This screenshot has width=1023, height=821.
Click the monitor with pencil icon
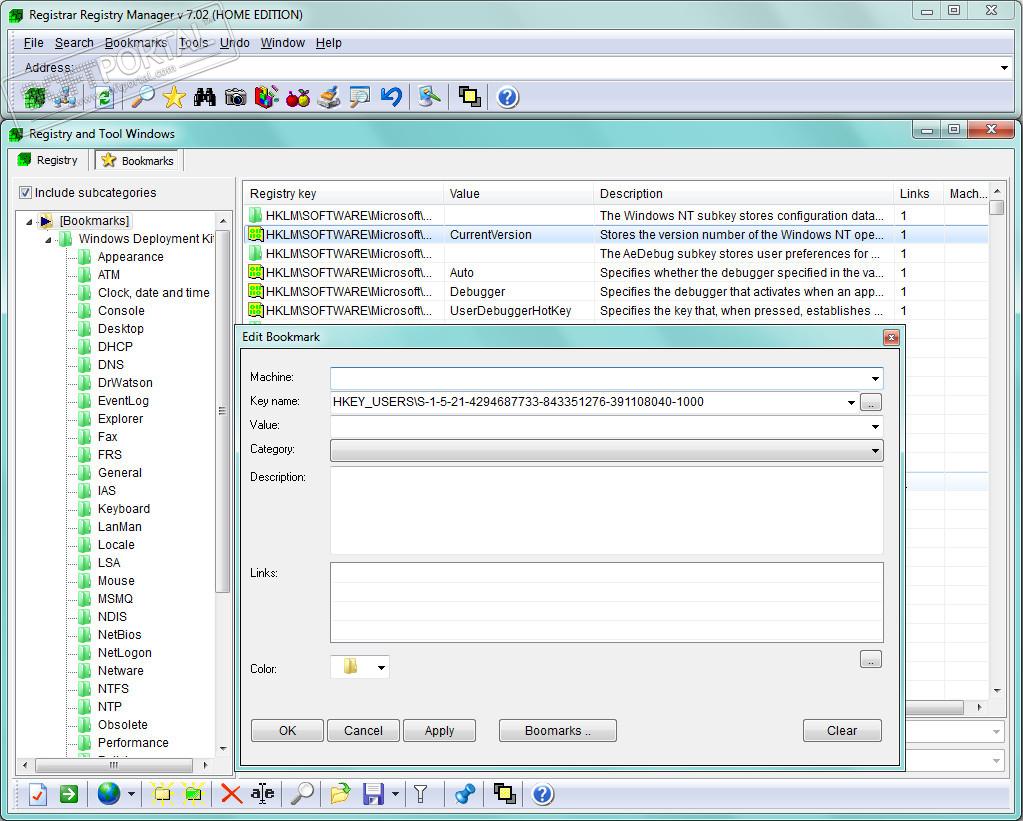[429, 97]
